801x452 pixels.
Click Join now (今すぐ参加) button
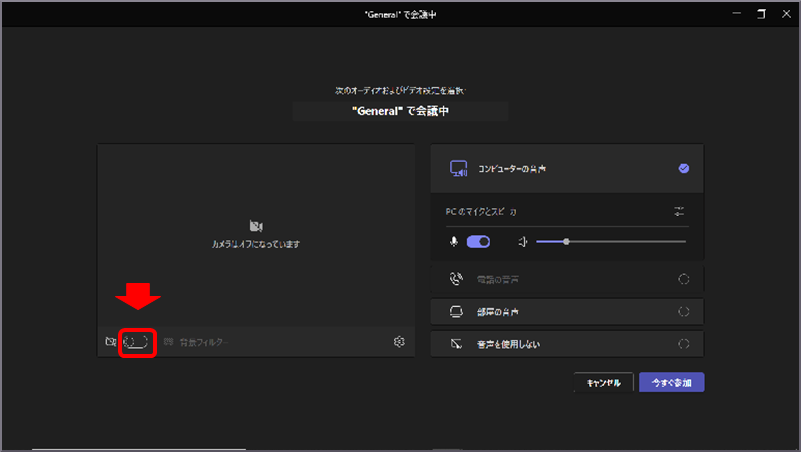pos(672,383)
